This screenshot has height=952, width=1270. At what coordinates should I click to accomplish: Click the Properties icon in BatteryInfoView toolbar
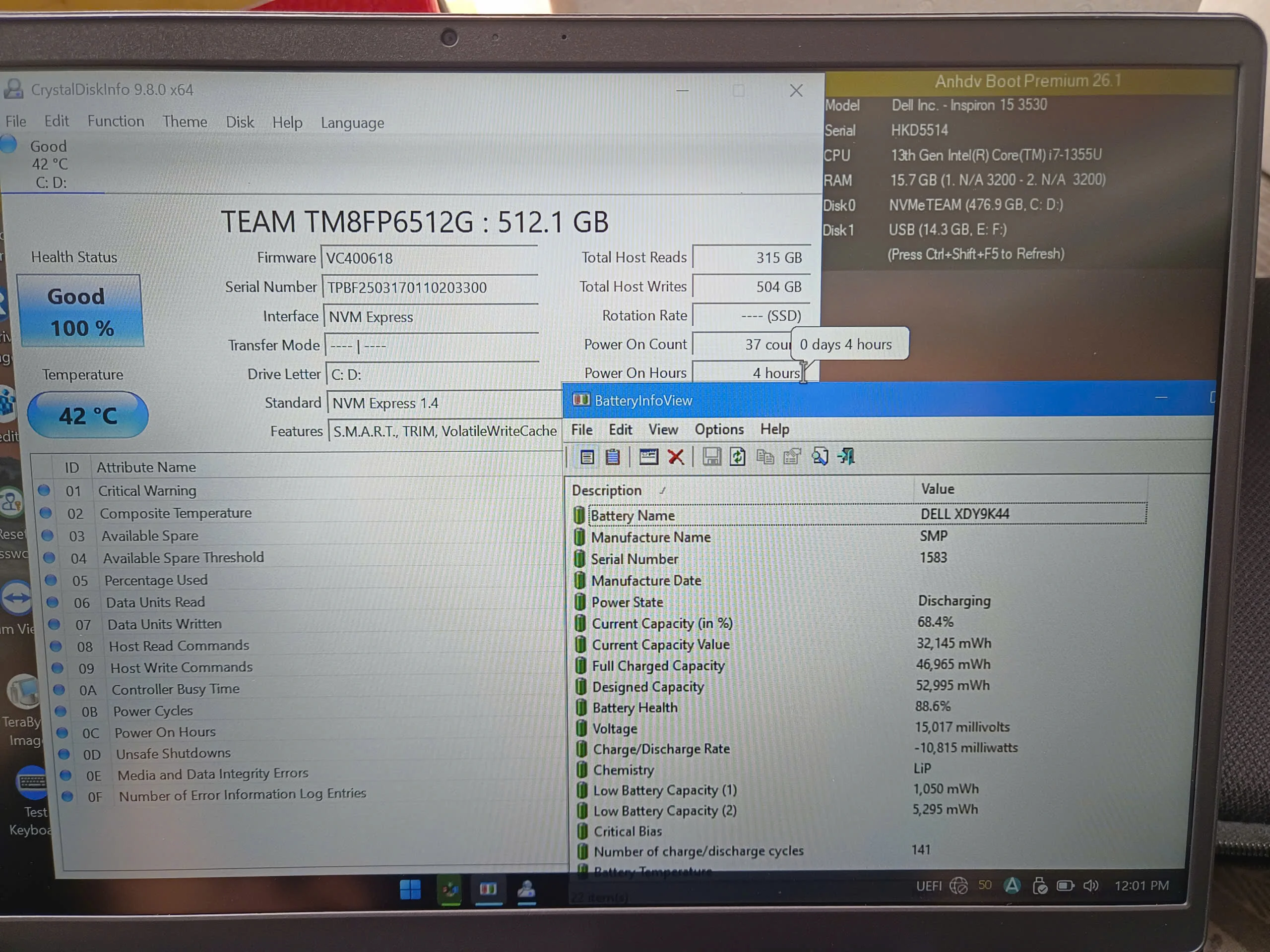[x=792, y=457]
